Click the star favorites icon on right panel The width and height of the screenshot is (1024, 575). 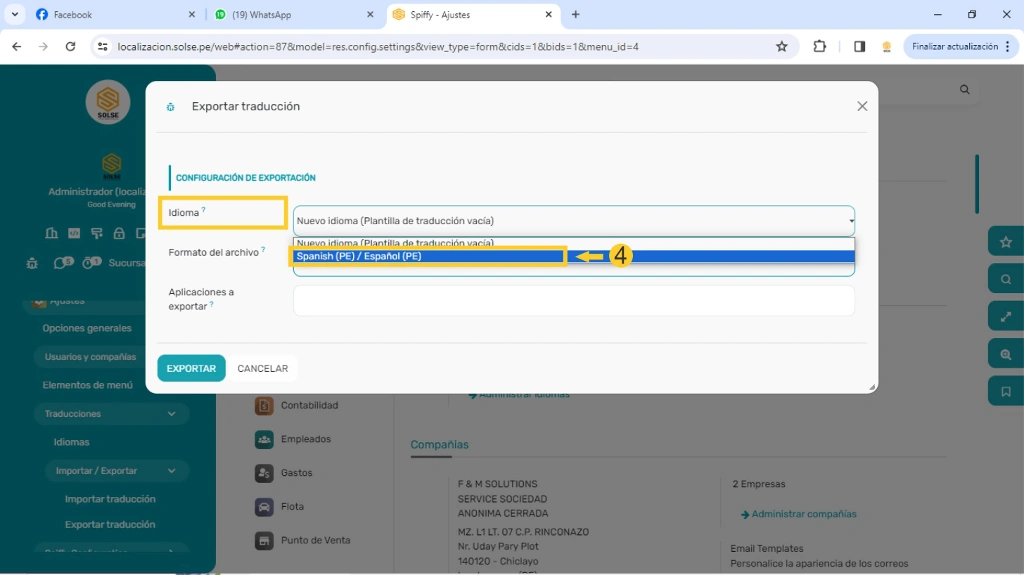click(1005, 242)
